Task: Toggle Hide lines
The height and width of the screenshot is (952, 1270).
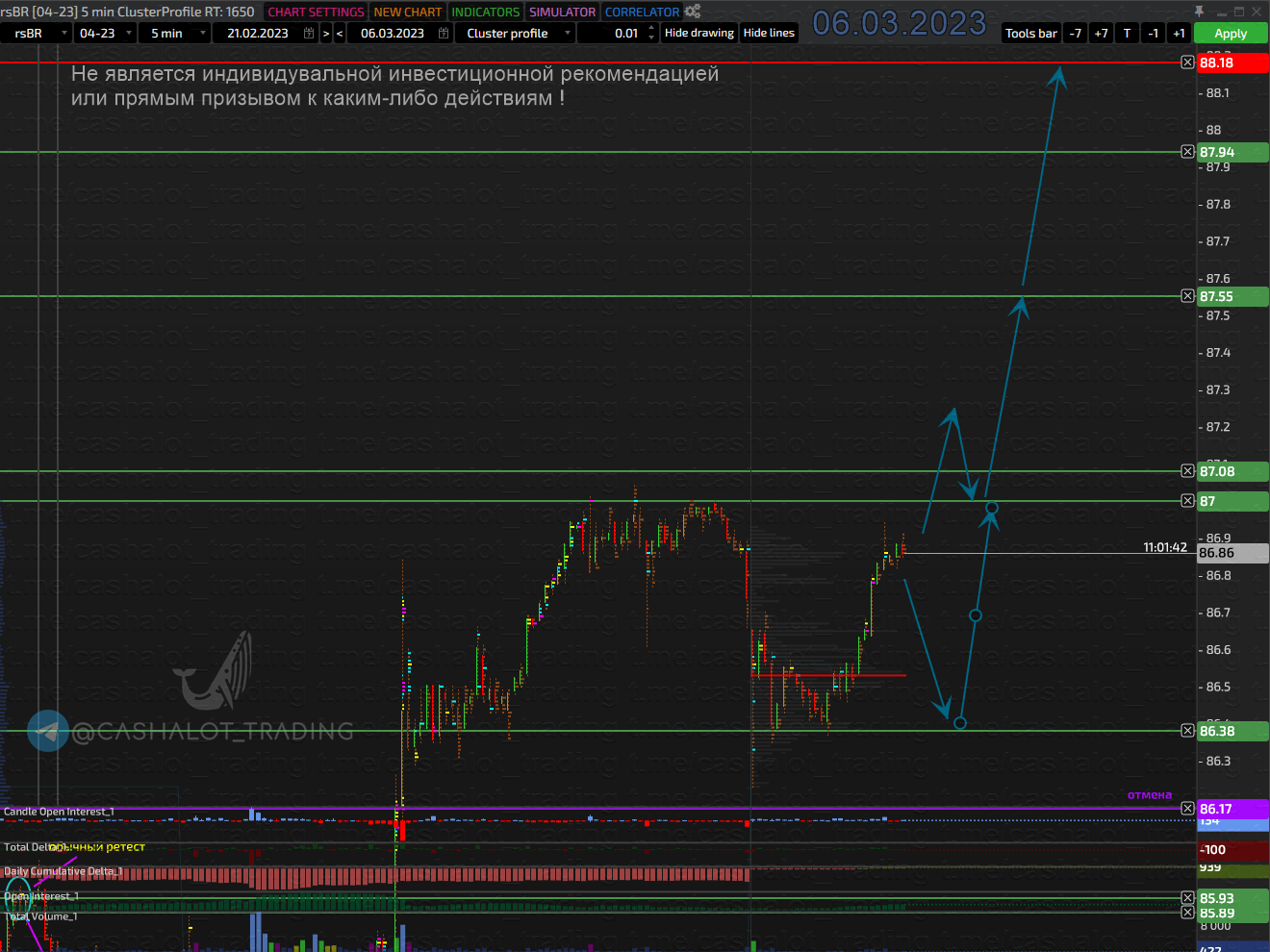Action: pyautogui.click(x=769, y=33)
